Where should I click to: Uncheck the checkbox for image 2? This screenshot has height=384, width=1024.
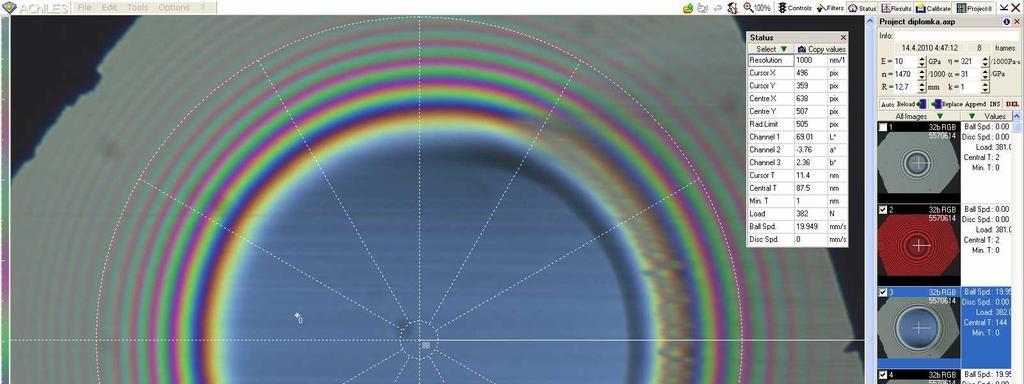coord(883,209)
